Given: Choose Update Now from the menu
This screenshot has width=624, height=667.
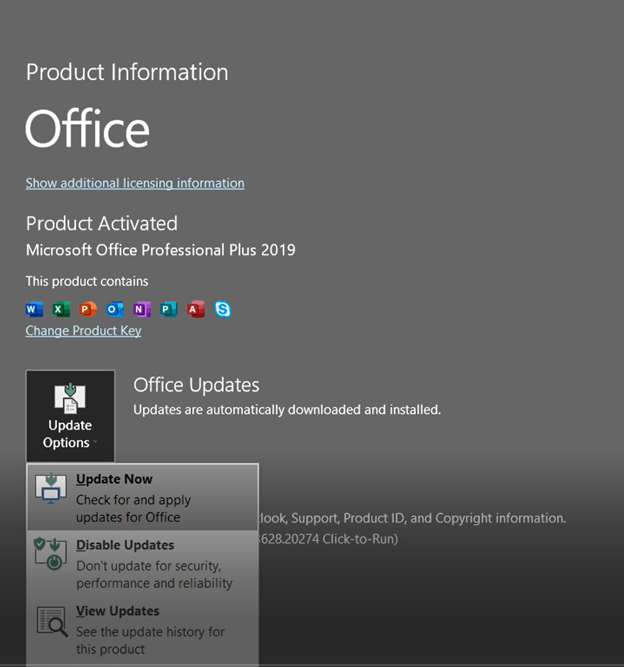Looking at the screenshot, I should 142,498.
